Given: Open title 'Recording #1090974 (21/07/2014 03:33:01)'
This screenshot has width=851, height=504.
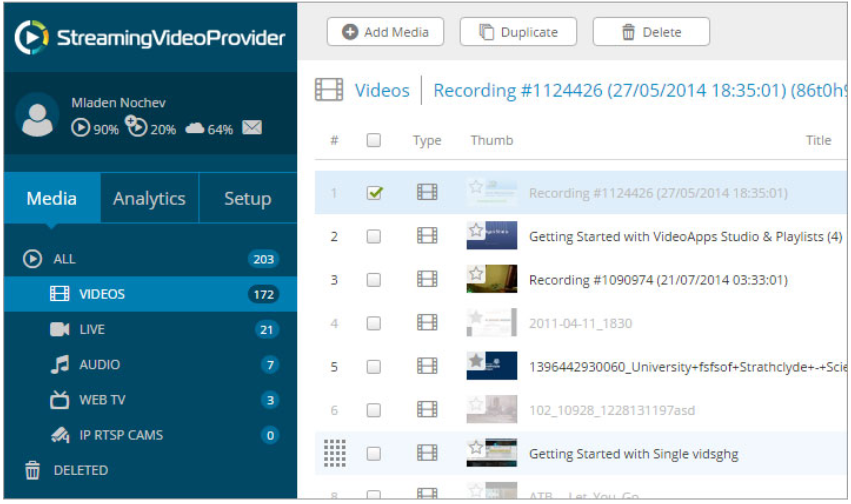Looking at the screenshot, I should coord(658,280).
